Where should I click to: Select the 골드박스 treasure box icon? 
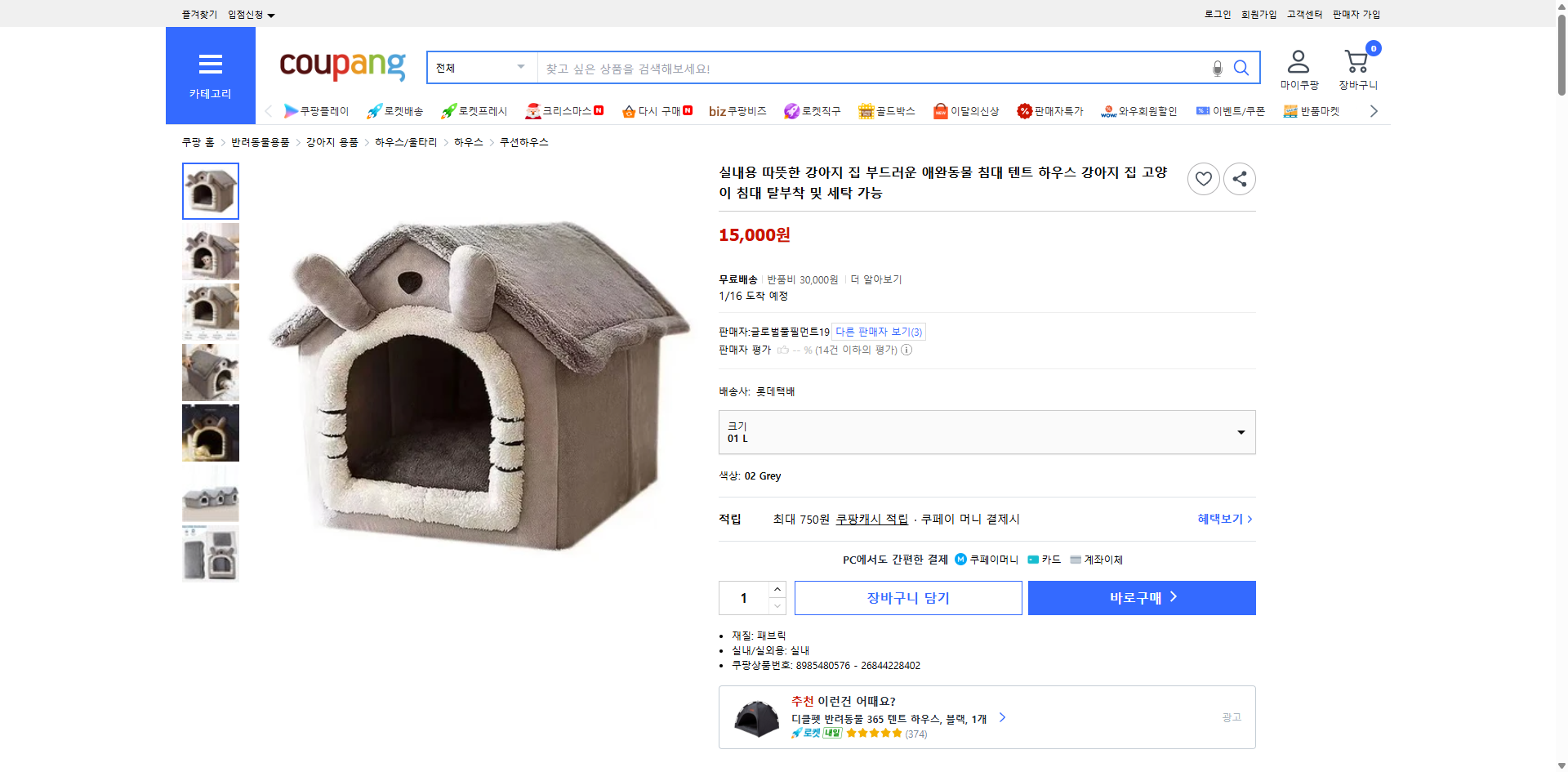[865, 110]
